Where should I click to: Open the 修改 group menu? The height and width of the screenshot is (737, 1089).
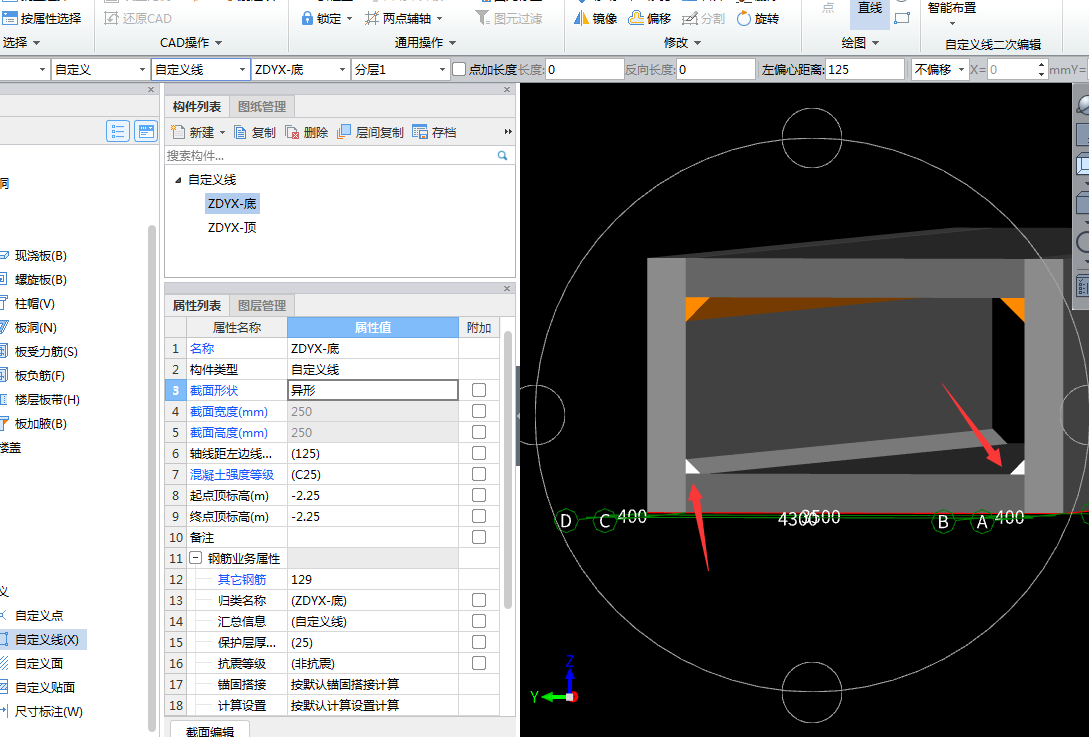[682, 43]
